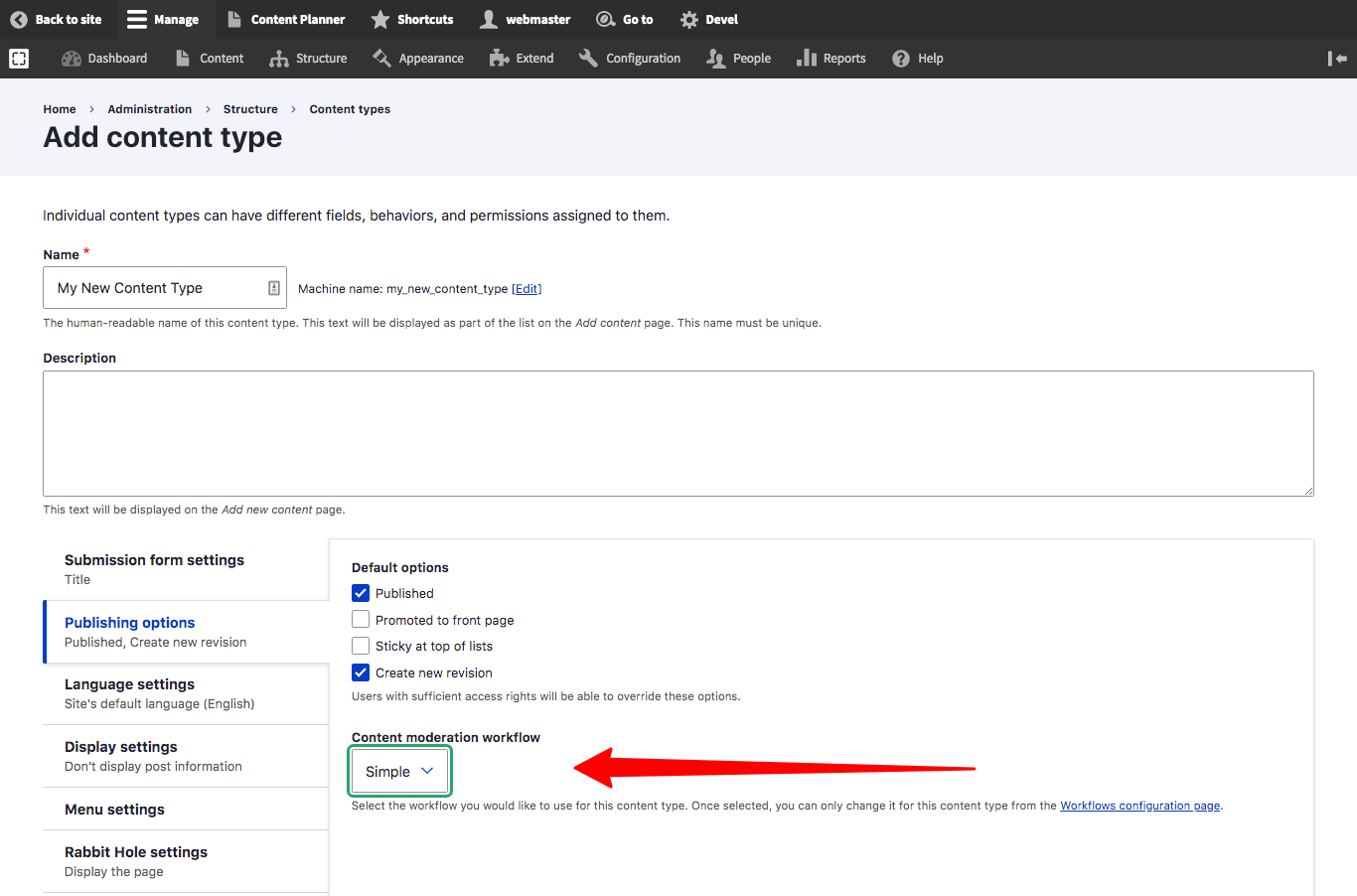
Task: Open Appearance via the paintbrush icon
Action: click(x=381, y=59)
